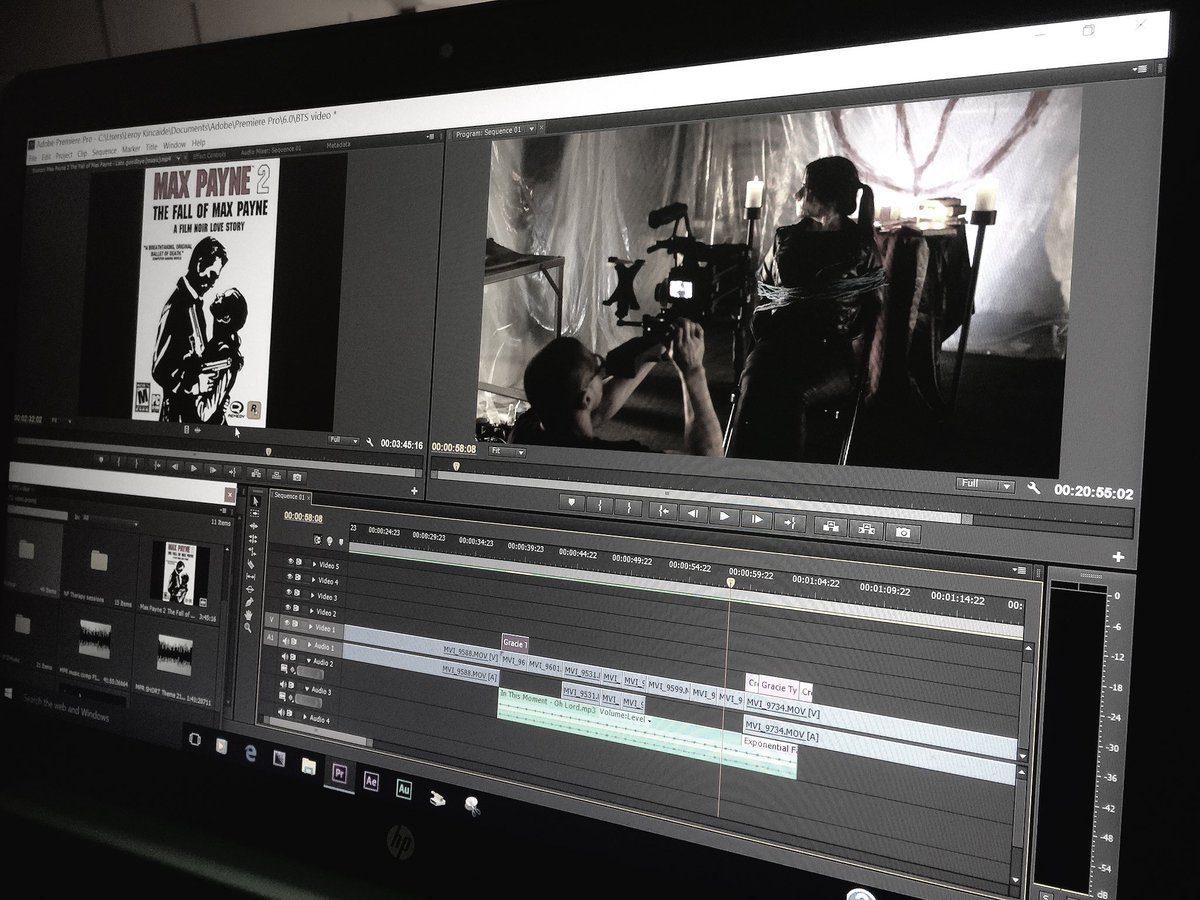1200x900 pixels.
Task: Open the Window menu
Action: click(x=174, y=145)
